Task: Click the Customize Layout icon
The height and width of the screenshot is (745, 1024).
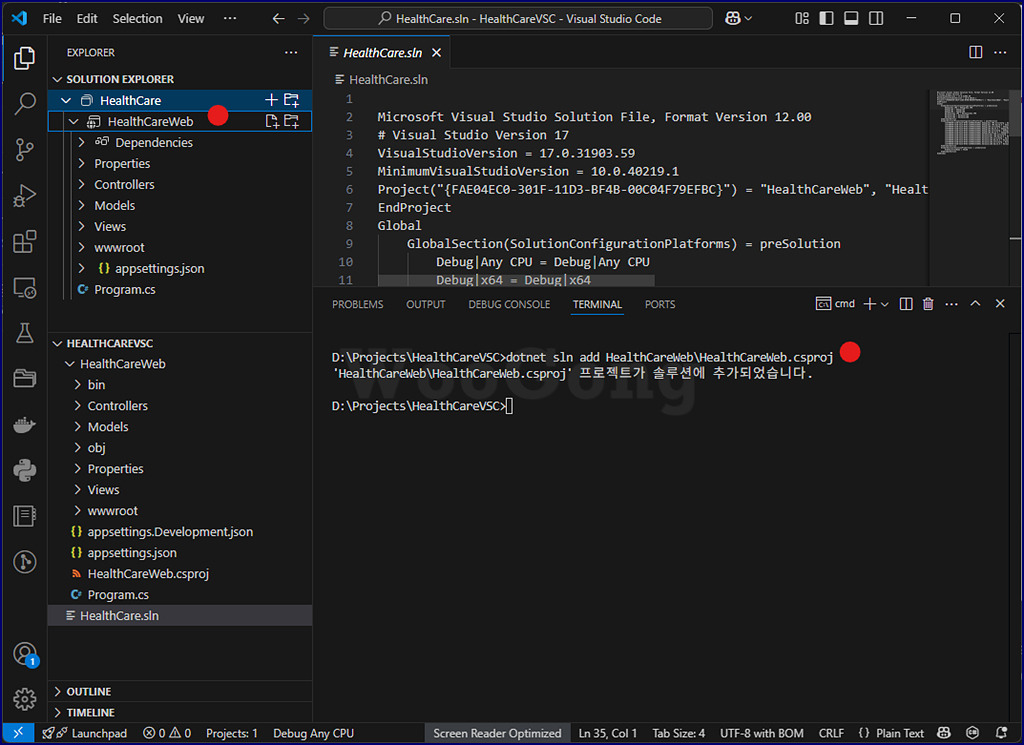Action: 802,18
